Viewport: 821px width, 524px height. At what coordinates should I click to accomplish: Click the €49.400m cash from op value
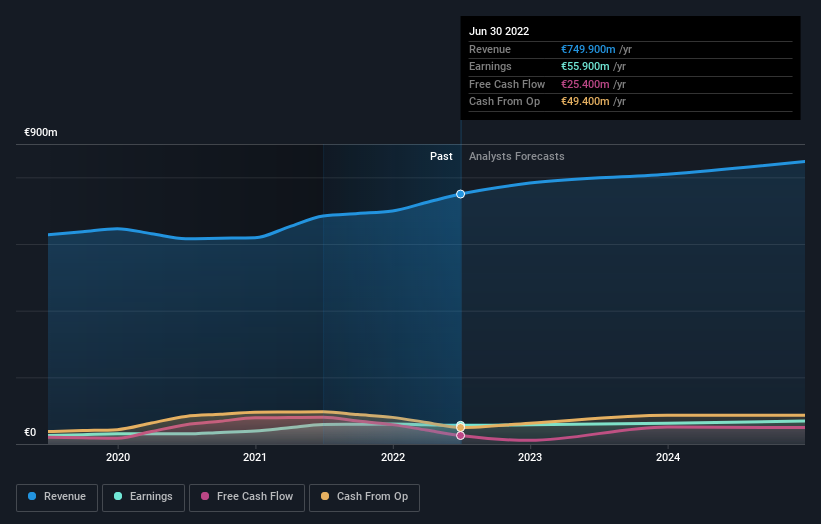[585, 102]
